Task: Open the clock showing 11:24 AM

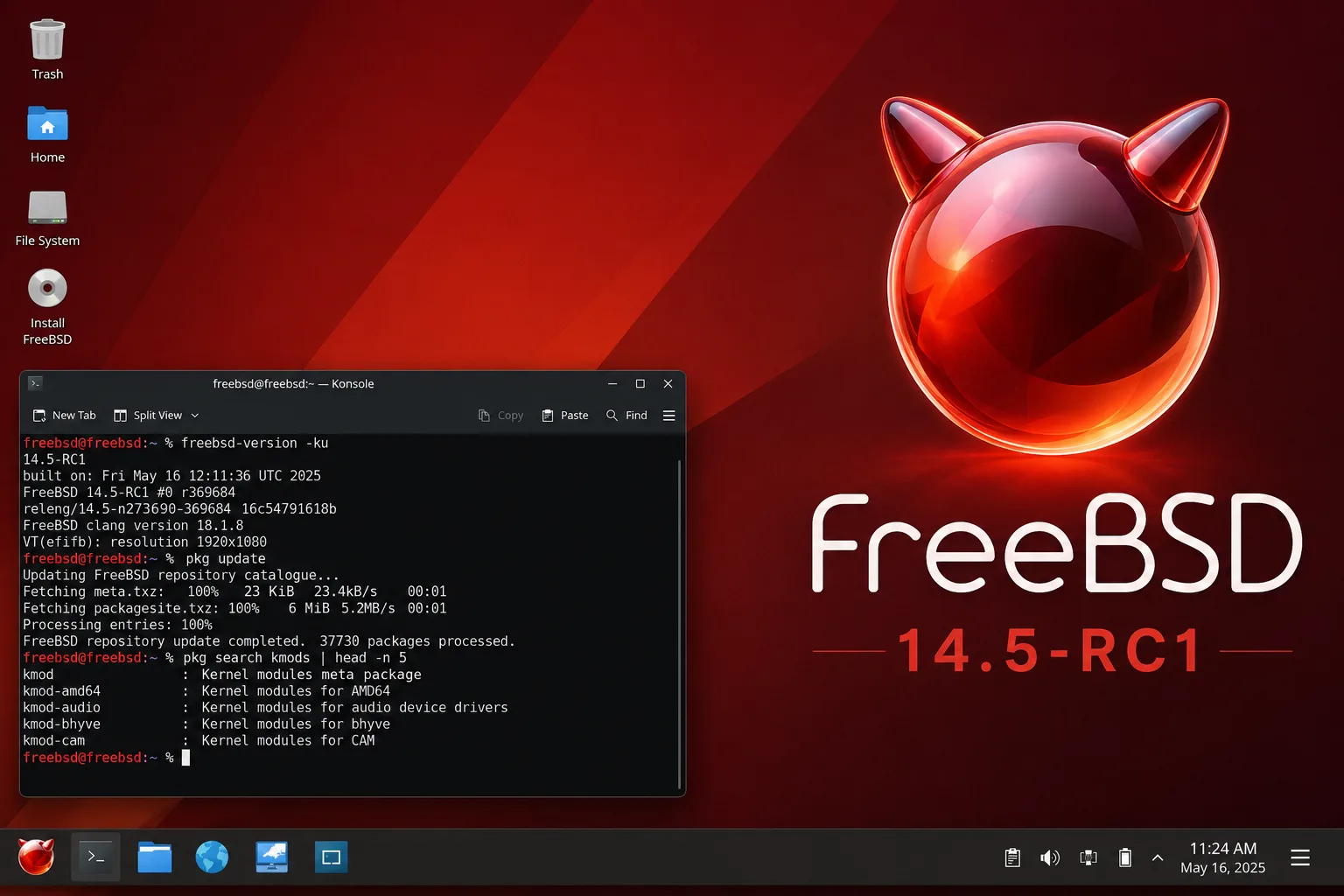Action: [x=1223, y=857]
